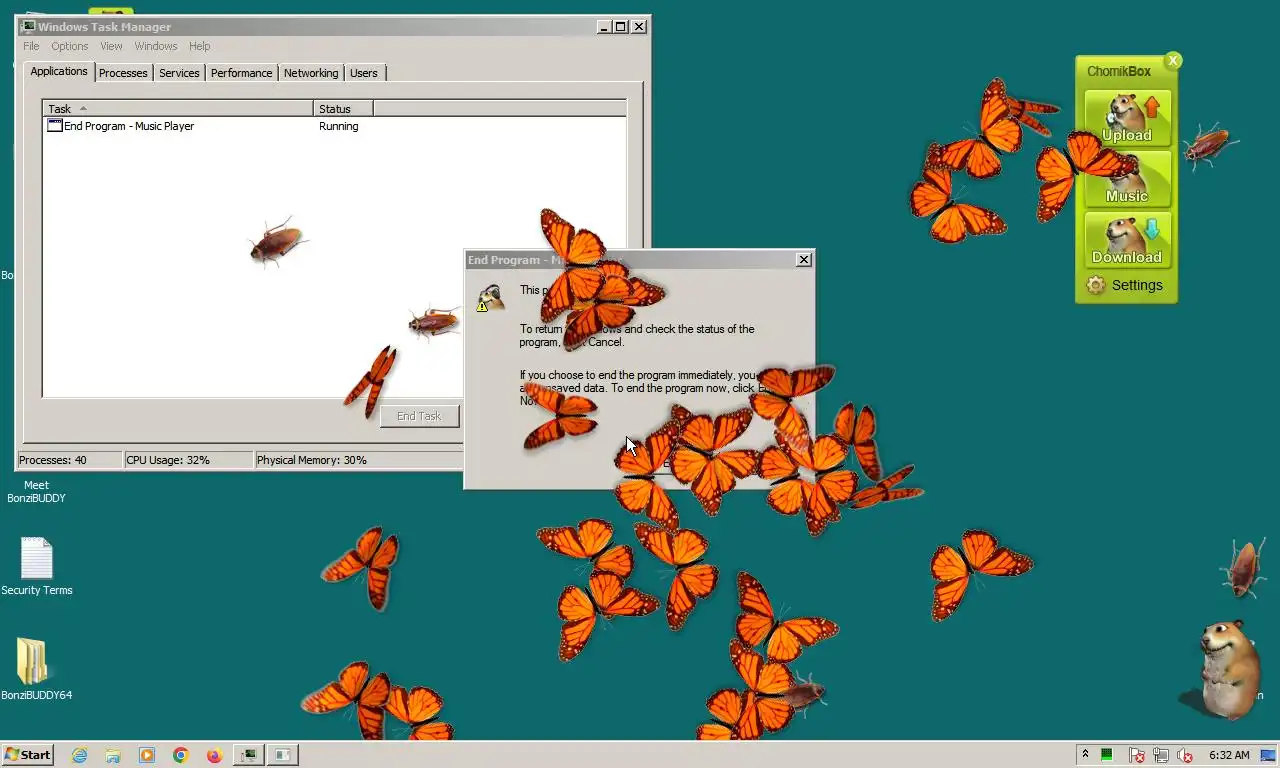Close the ChomikBox widget with the X

click(x=1173, y=61)
